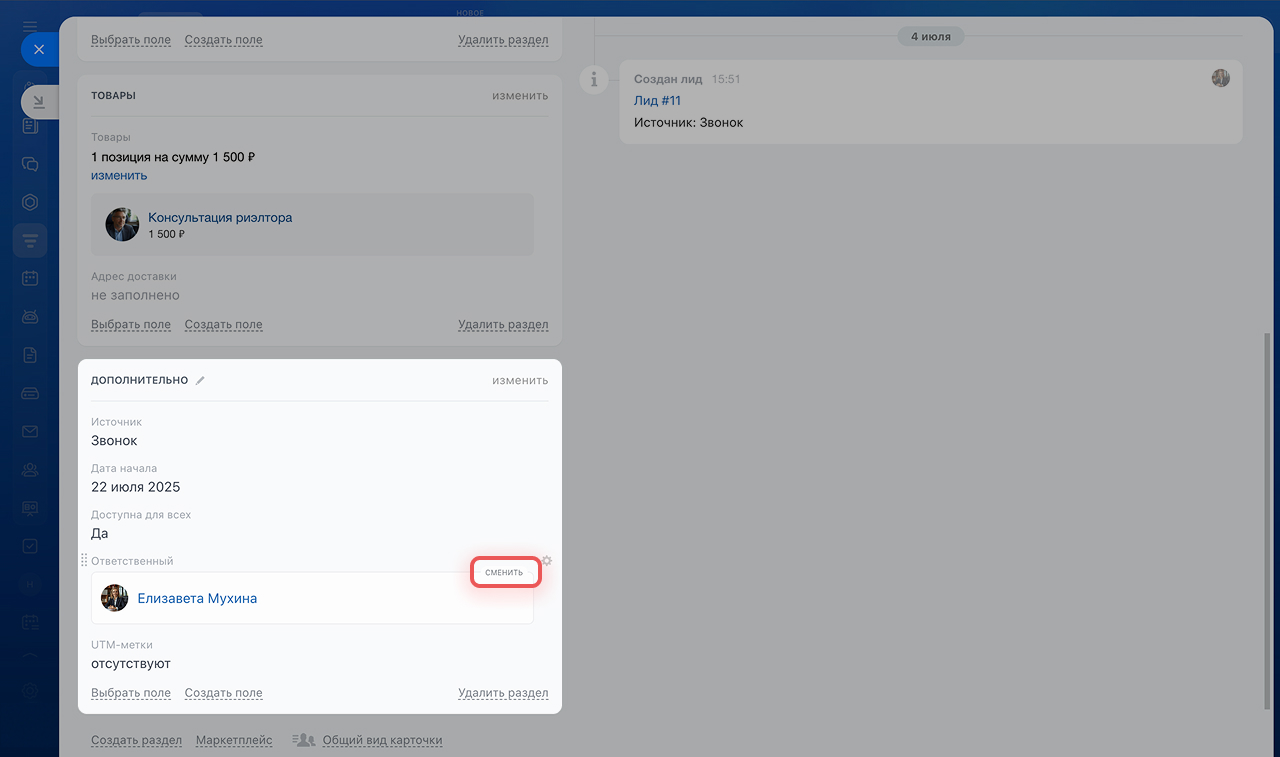
Task: Click Сменить to change the responsible person
Action: pos(504,572)
